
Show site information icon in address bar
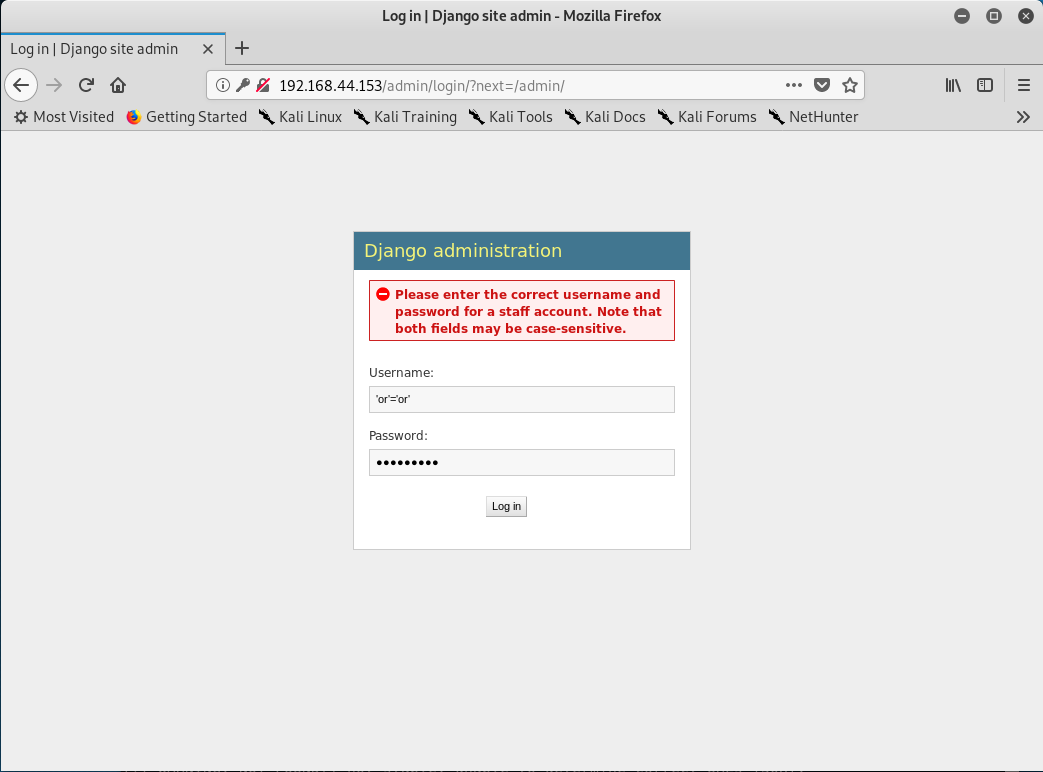point(223,85)
